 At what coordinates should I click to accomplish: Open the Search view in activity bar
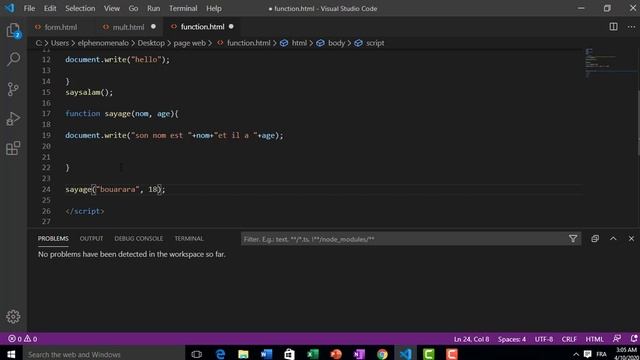pos(13,60)
